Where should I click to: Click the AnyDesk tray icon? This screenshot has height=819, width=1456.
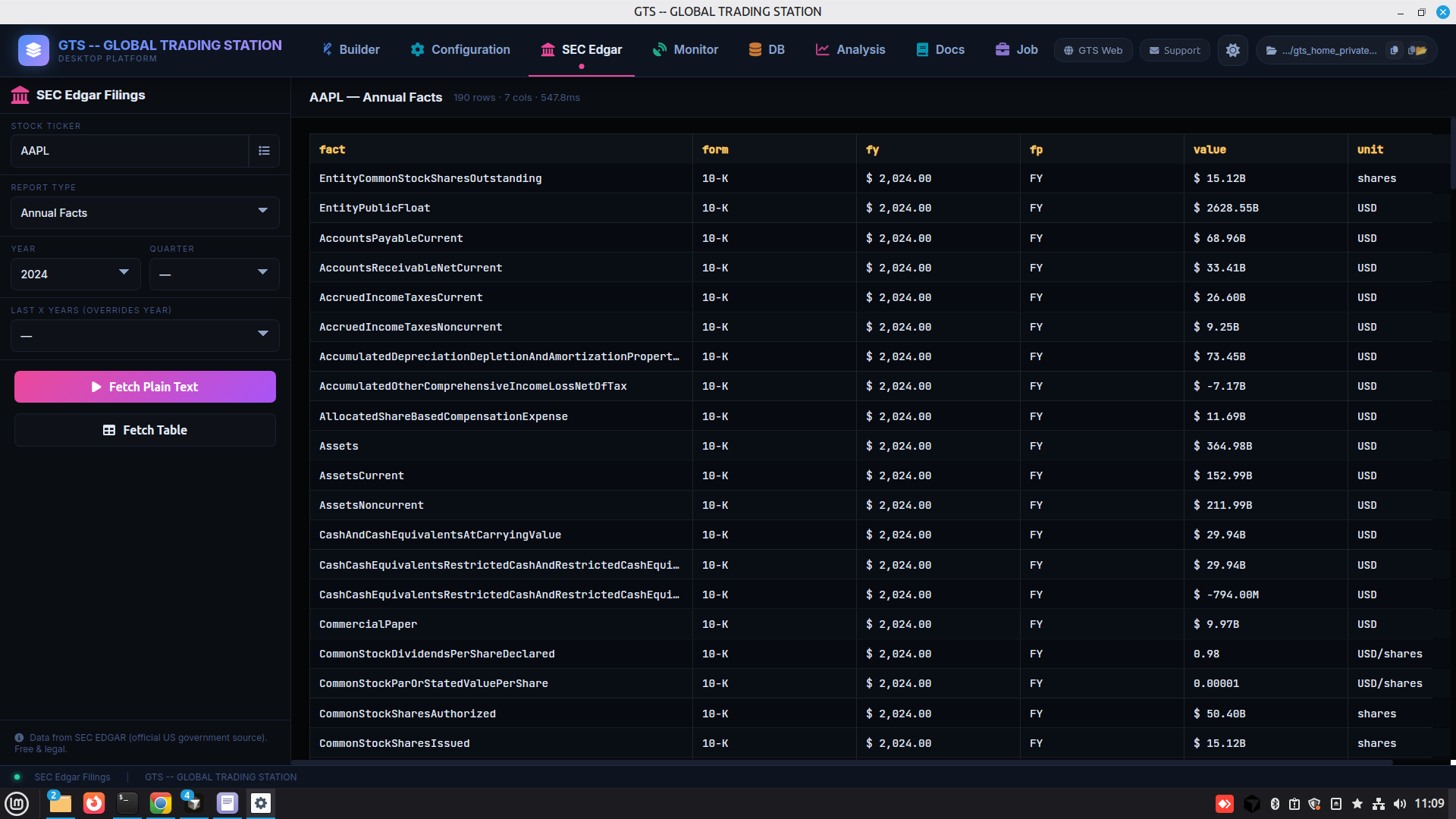(1225, 804)
